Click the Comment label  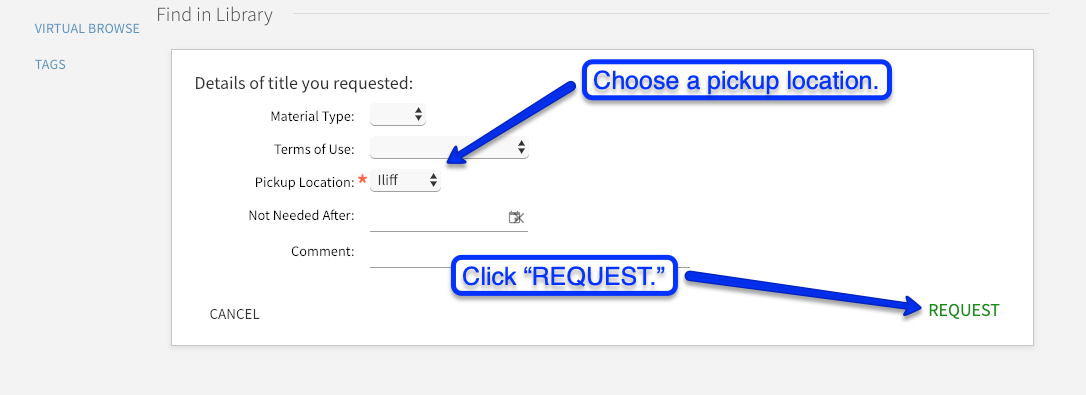click(x=323, y=252)
